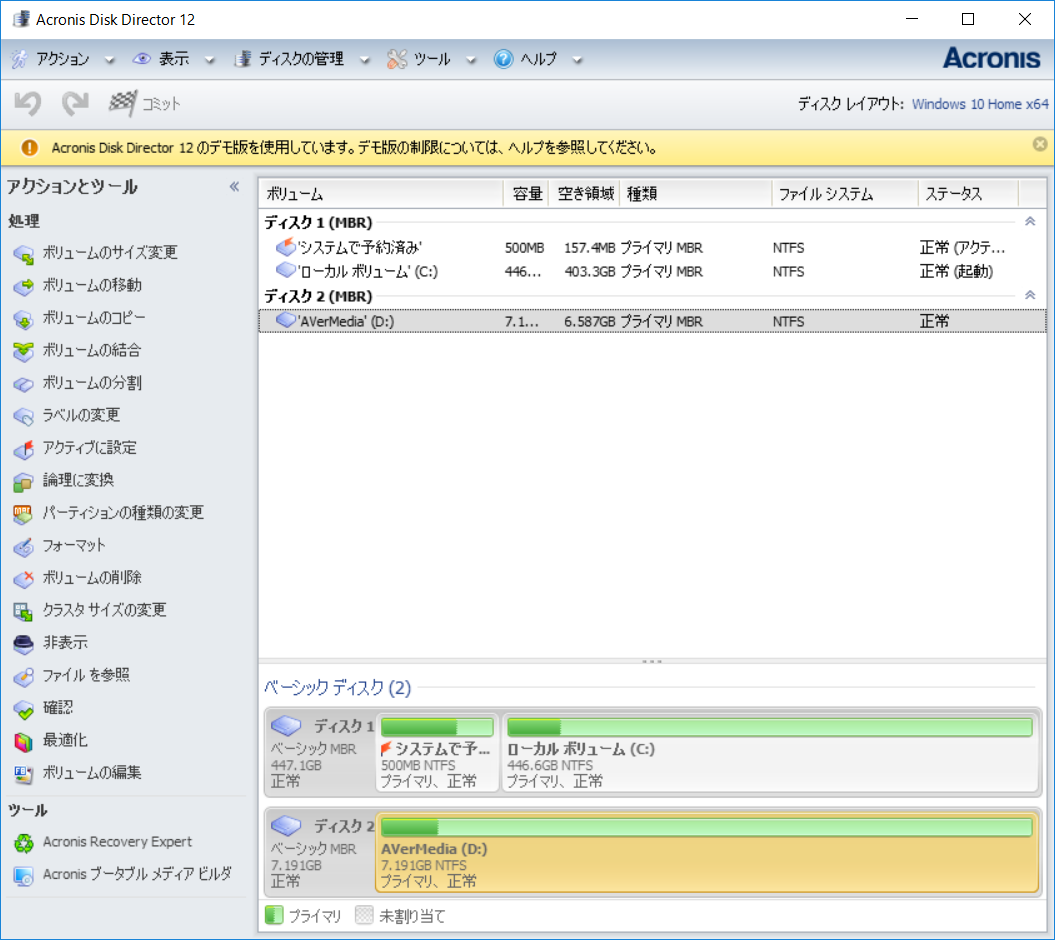Open the アクション menu
Viewport: 1055px width, 940px height.
(x=63, y=59)
